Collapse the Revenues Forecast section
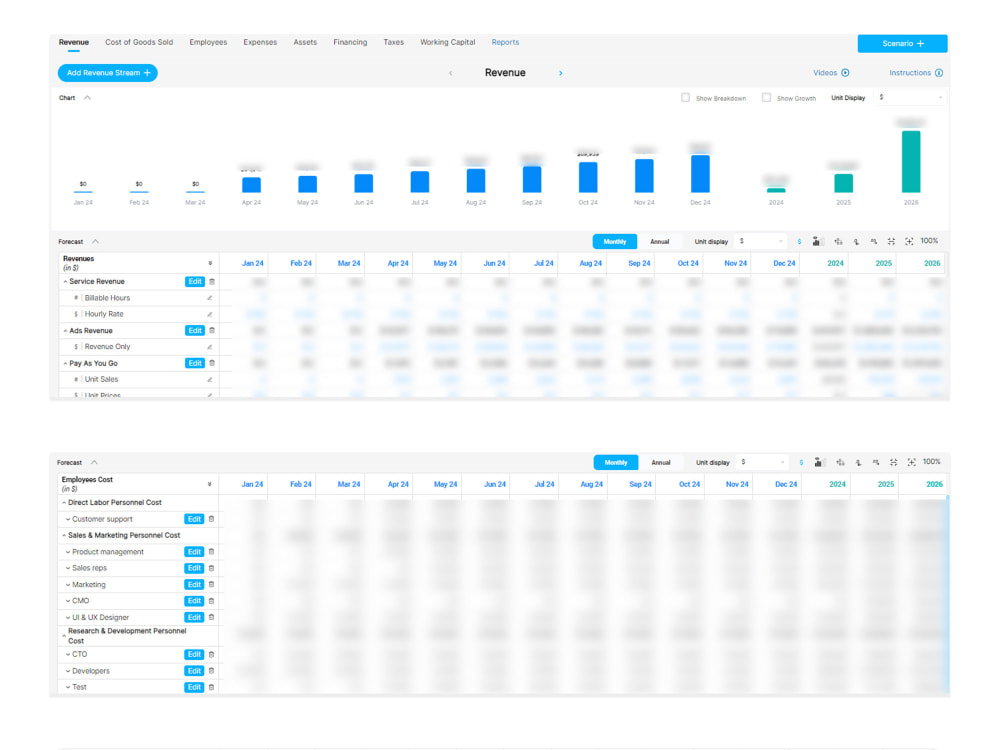The height and width of the screenshot is (750, 1000). pos(95,242)
